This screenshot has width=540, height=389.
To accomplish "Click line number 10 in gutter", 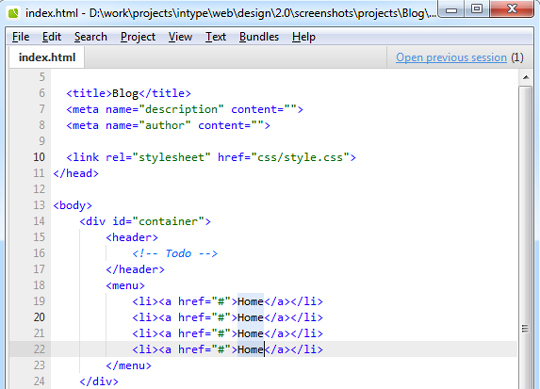I will click(x=39, y=157).
